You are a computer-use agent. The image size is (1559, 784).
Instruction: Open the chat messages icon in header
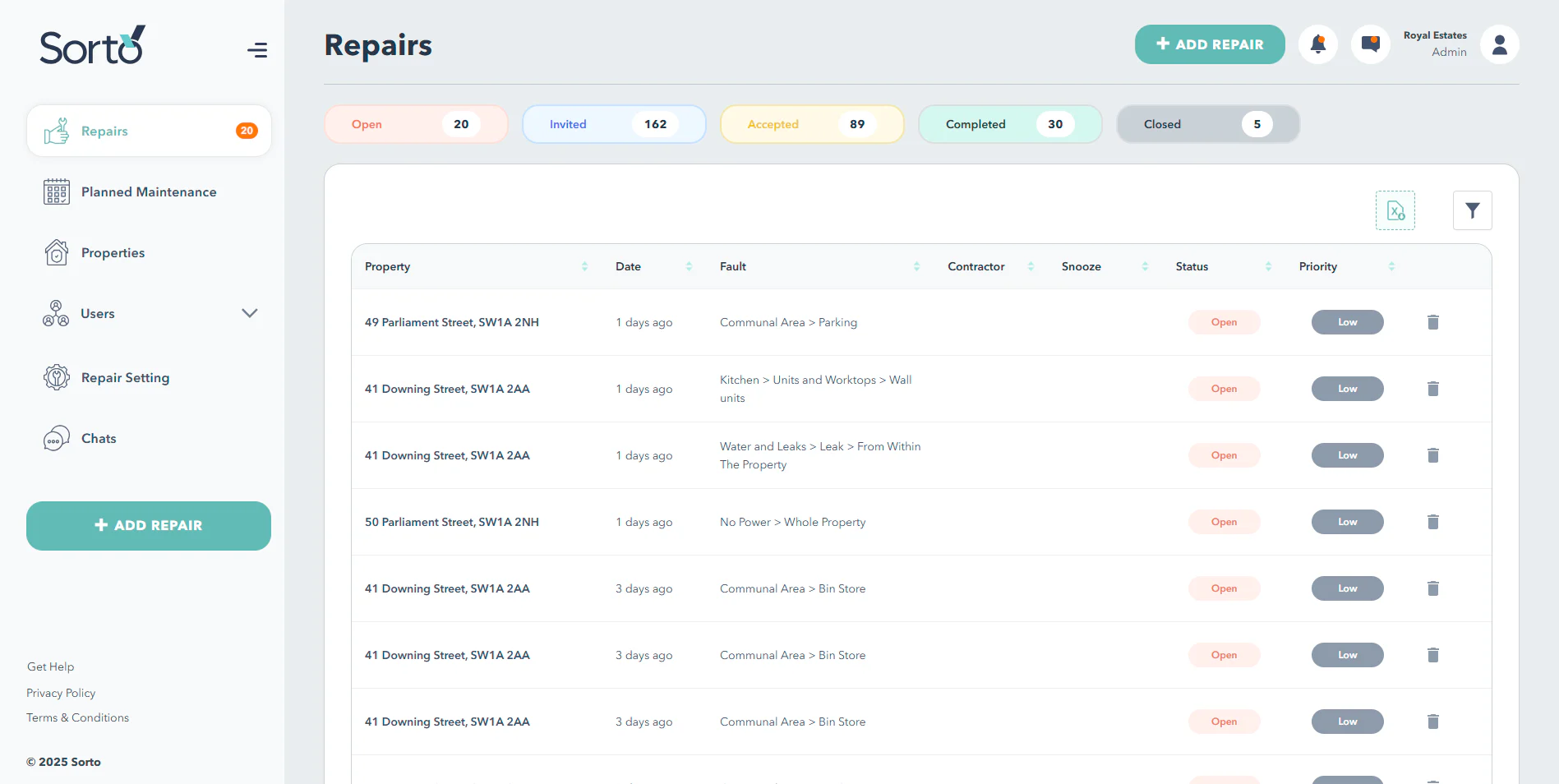[1370, 44]
